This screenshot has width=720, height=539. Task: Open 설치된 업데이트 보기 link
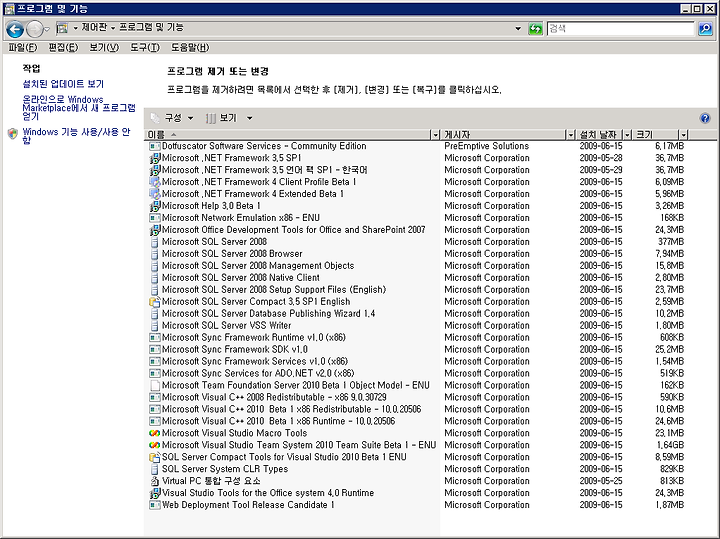point(63,84)
